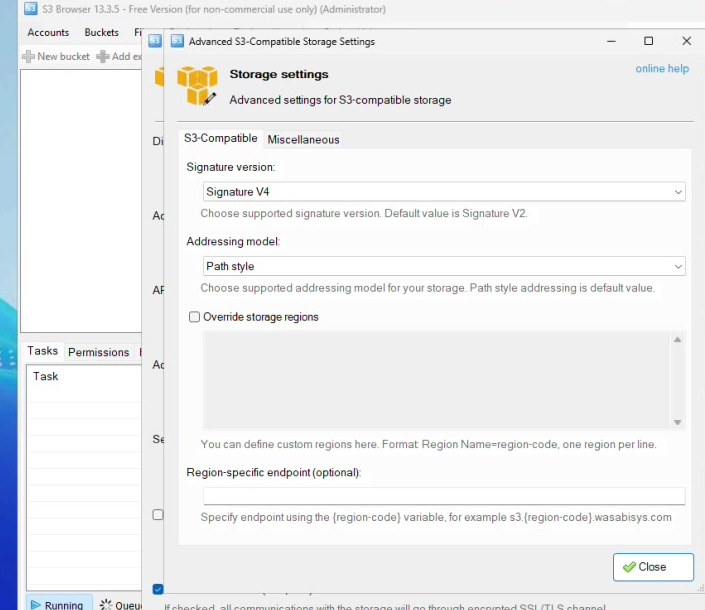Click the 'Addressing model:' label
The image size is (705, 610).
point(233,241)
